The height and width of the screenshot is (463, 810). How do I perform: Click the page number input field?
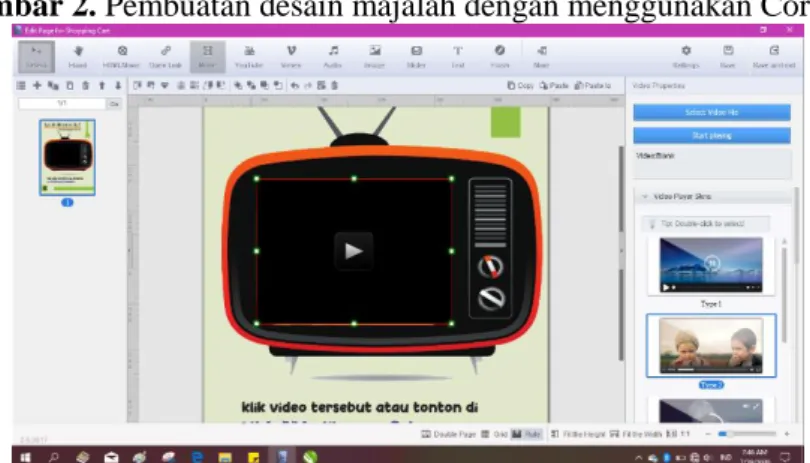62,103
